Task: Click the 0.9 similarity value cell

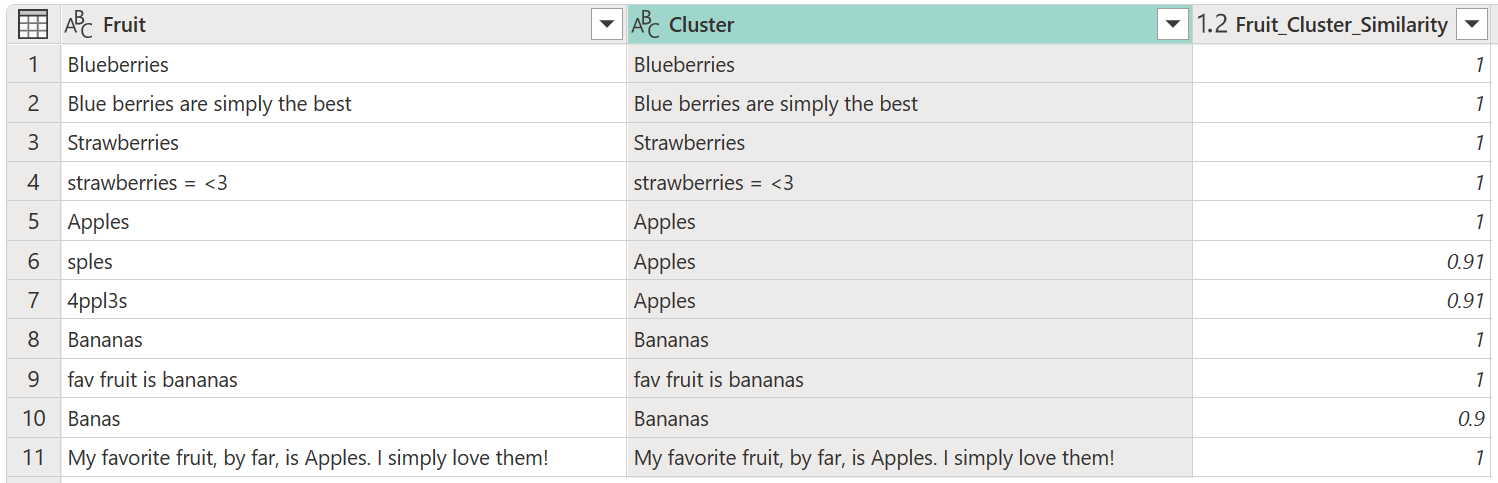Action: pyautogui.click(x=1342, y=419)
